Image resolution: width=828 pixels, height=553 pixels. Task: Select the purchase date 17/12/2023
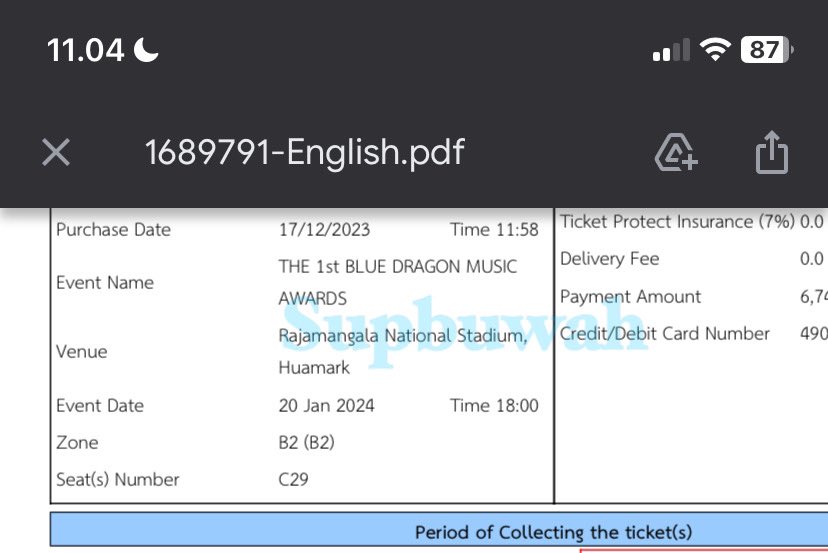(324, 230)
